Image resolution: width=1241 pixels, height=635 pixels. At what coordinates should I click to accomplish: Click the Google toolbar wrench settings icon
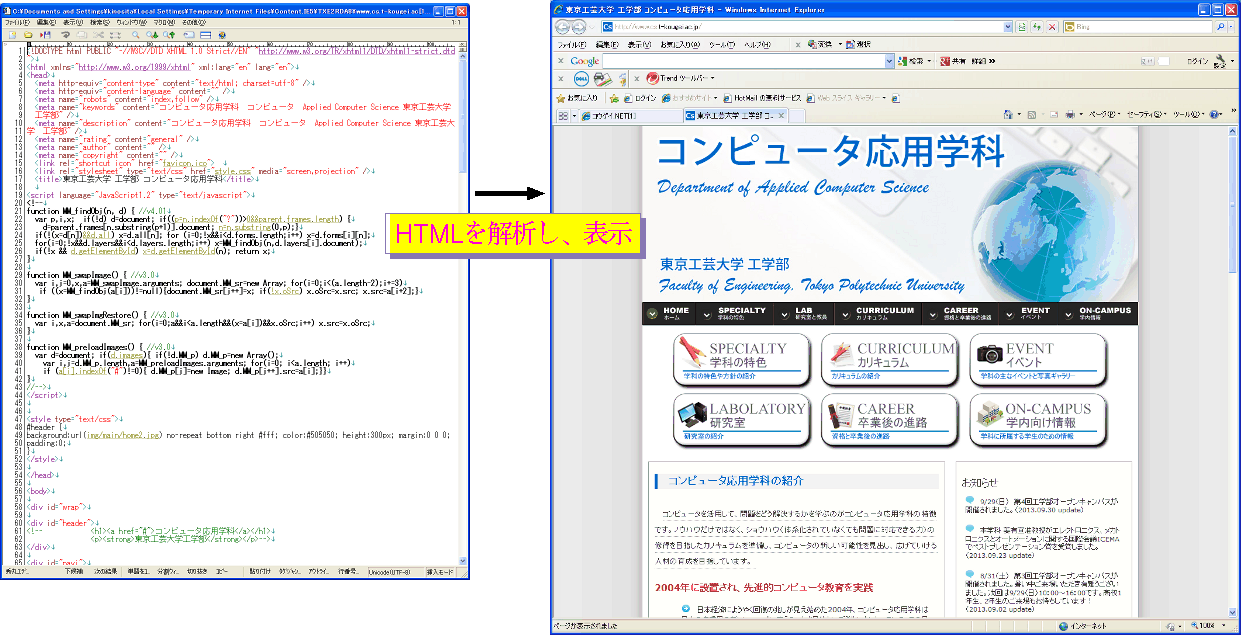pyautogui.click(x=1219, y=61)
